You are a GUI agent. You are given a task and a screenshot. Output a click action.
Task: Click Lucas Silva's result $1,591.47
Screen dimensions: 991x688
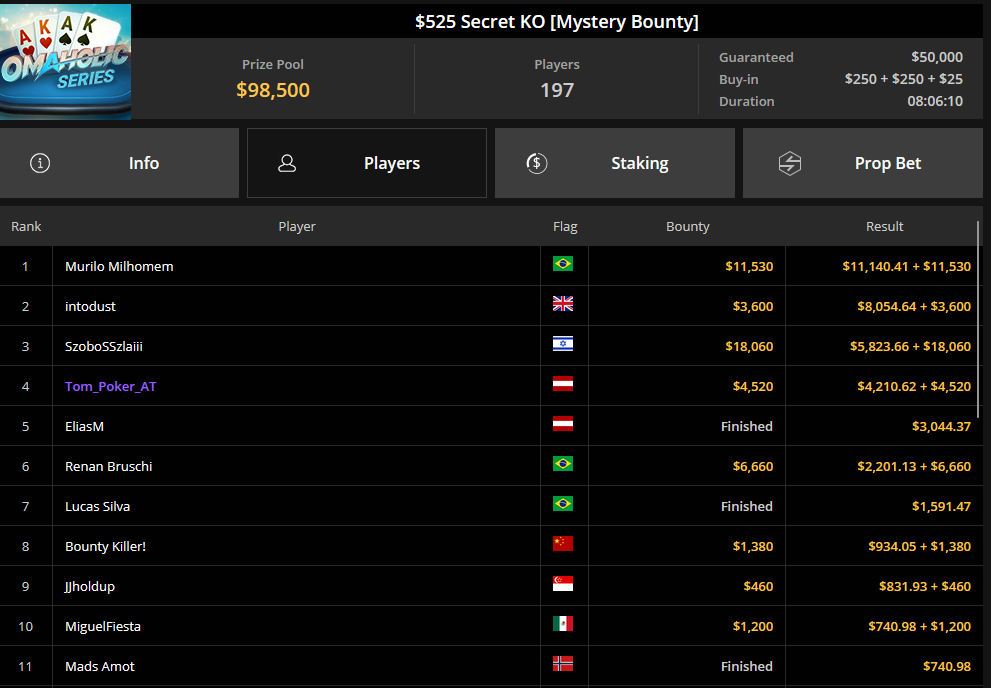point(941,507)
